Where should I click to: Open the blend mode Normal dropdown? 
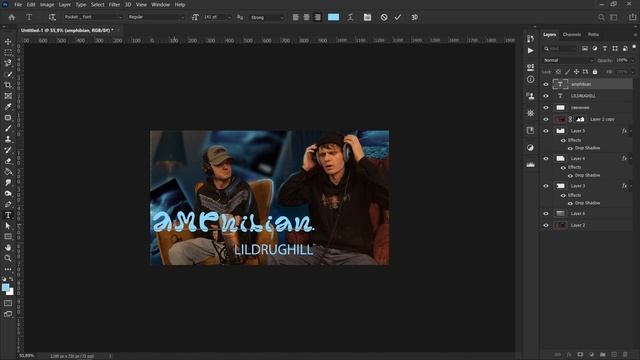click(x=568, y=60)
